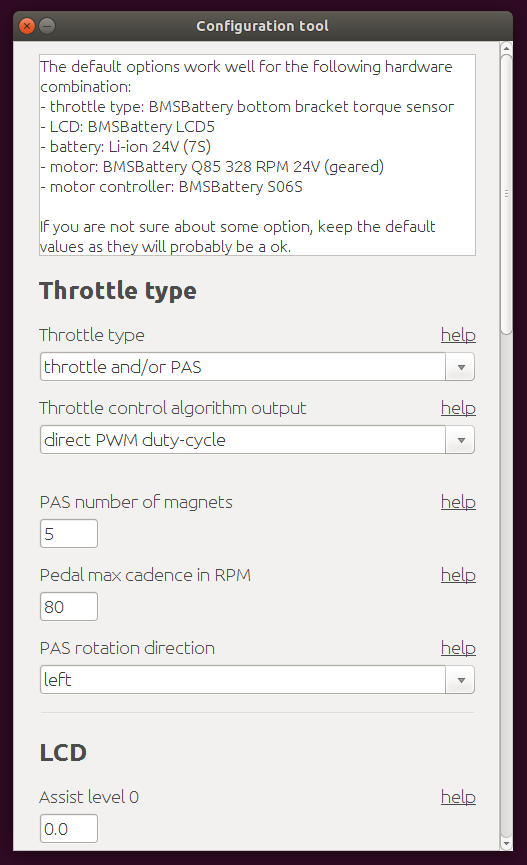Viewport: 527px width, 865px height.
Task: Click the 'left' rotation direction combo box
Action: pyautogui.click(x=257, y=680)
